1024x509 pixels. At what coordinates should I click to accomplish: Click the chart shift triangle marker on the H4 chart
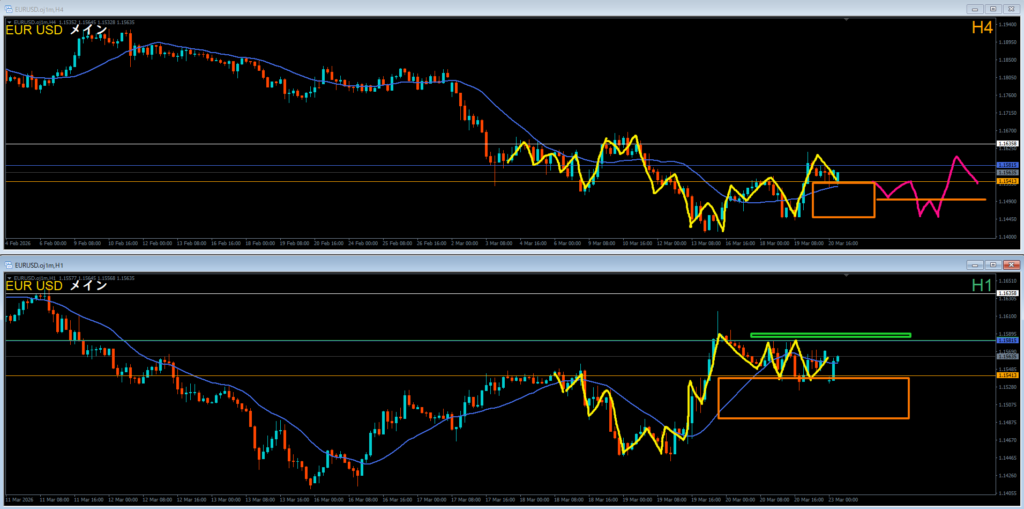tap(847, 20)
